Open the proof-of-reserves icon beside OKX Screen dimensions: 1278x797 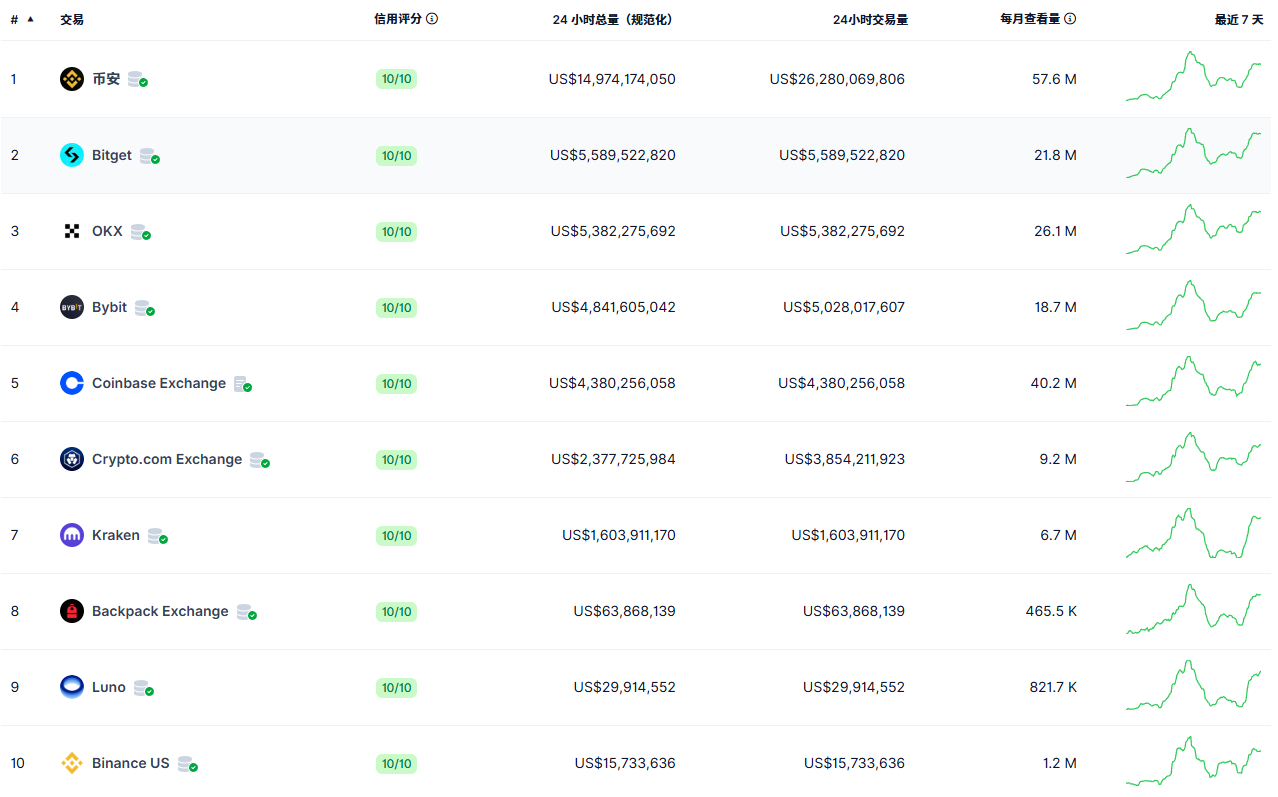point(141,232)
